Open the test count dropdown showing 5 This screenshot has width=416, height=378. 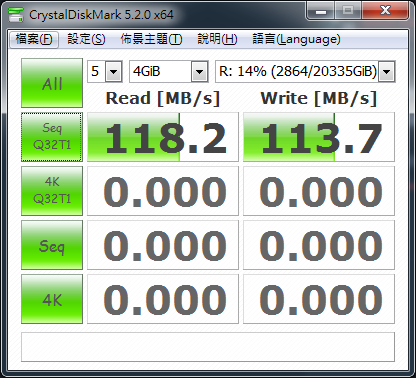(105, 71)
